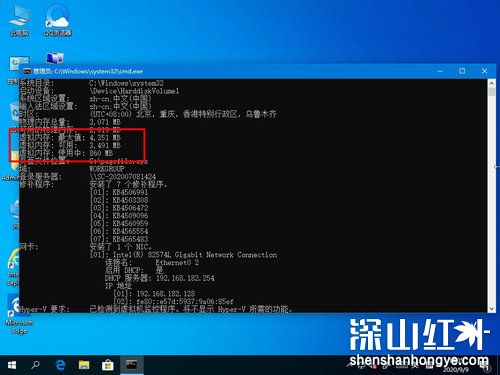Open the This PC desktop icon
500x375 pixels.
[x=19, y=21]
